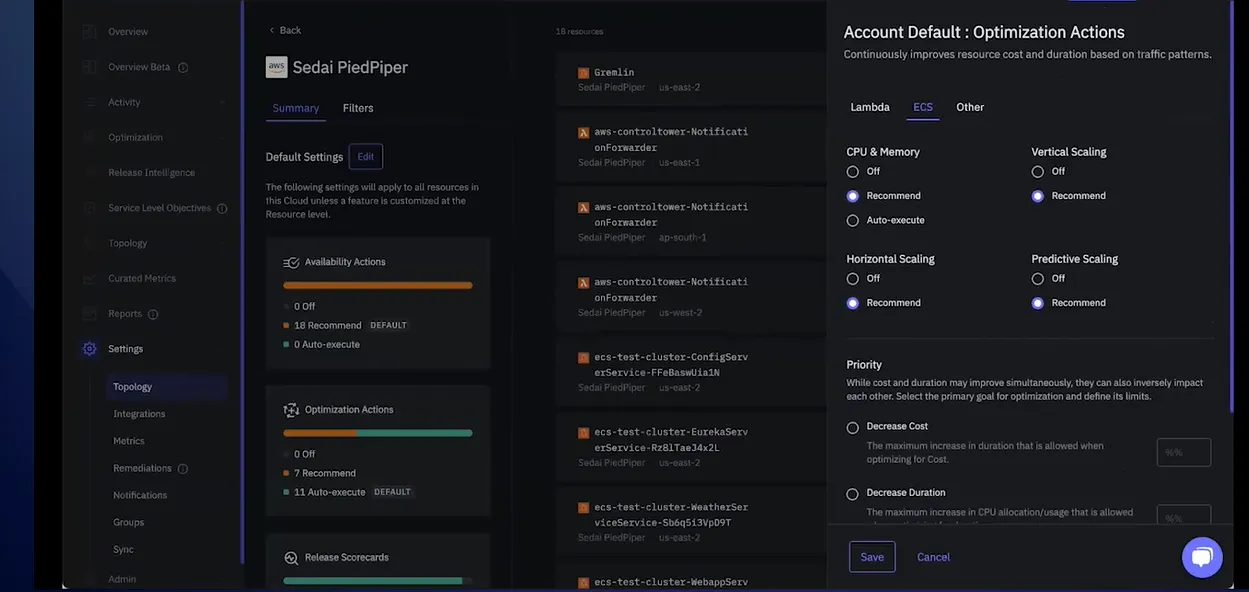This screenshot has width=1249, height=592.
Task: Expand the Optimization sidebar menu
Action: click(221, 137)
